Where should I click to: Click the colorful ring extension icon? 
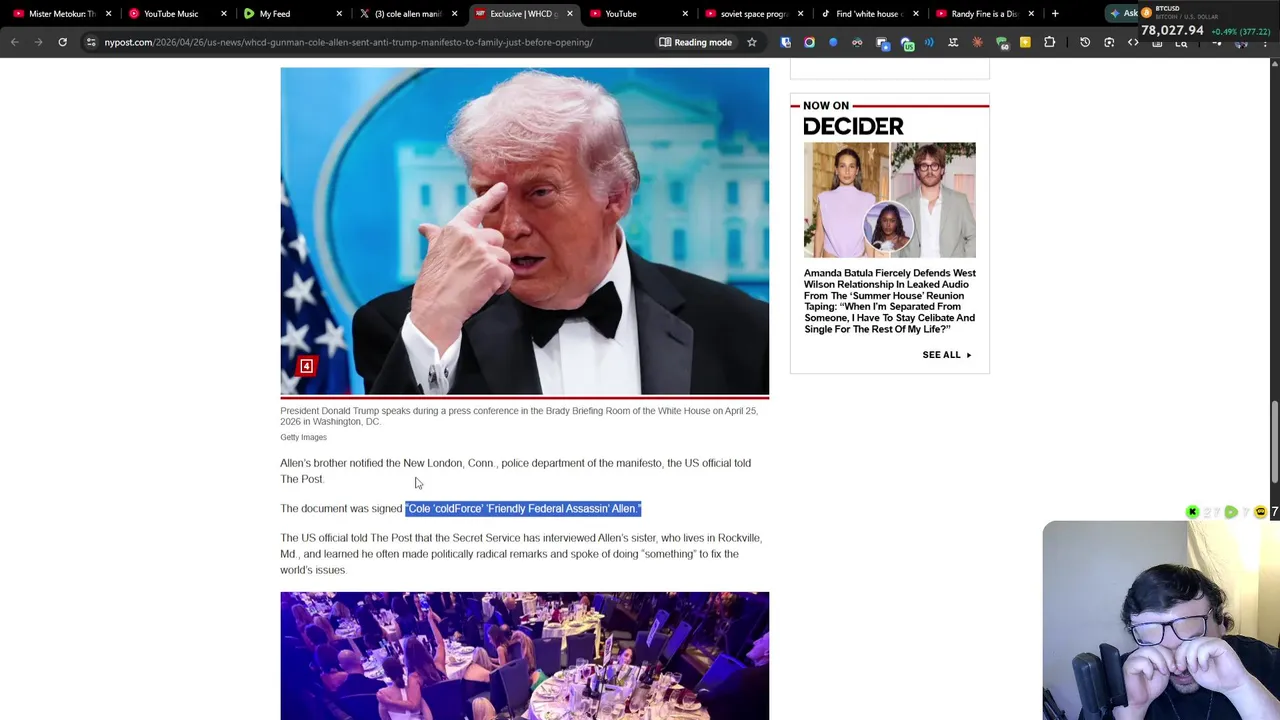[x=809, y=42]
